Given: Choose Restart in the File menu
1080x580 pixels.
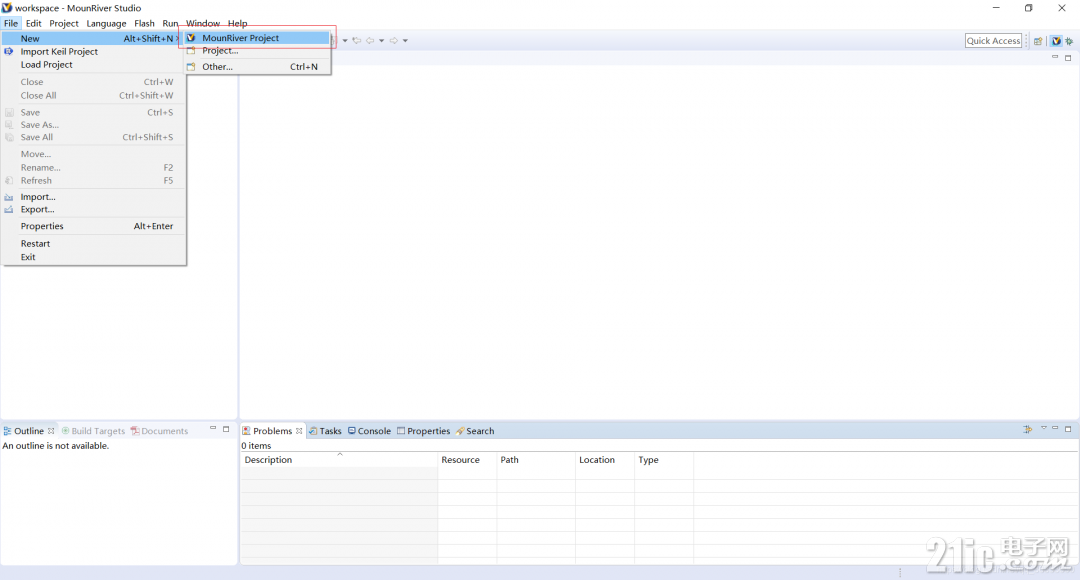Looking at the screenshot, I should coord(93,244).
